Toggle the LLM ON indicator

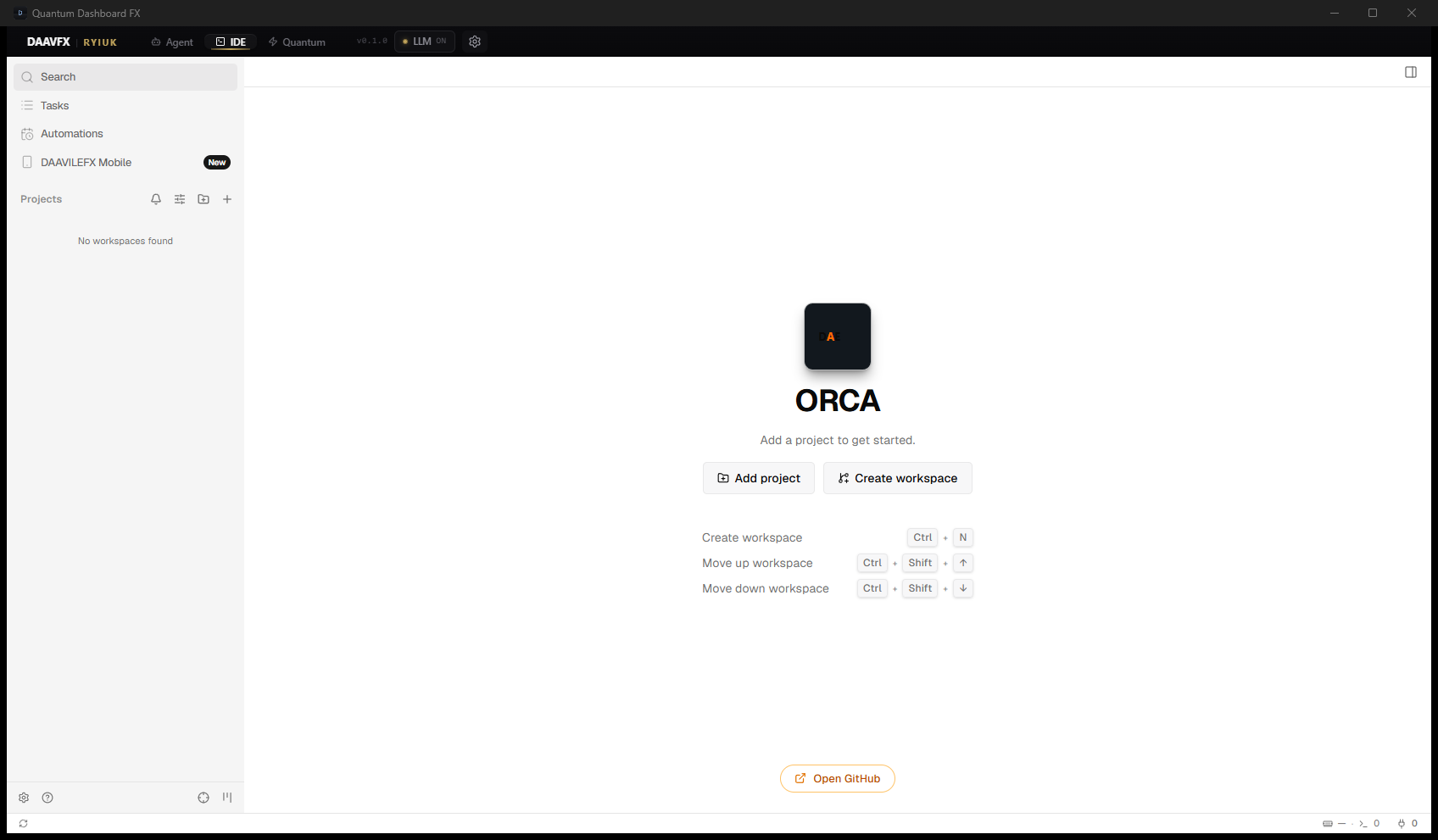click(424, 42)
